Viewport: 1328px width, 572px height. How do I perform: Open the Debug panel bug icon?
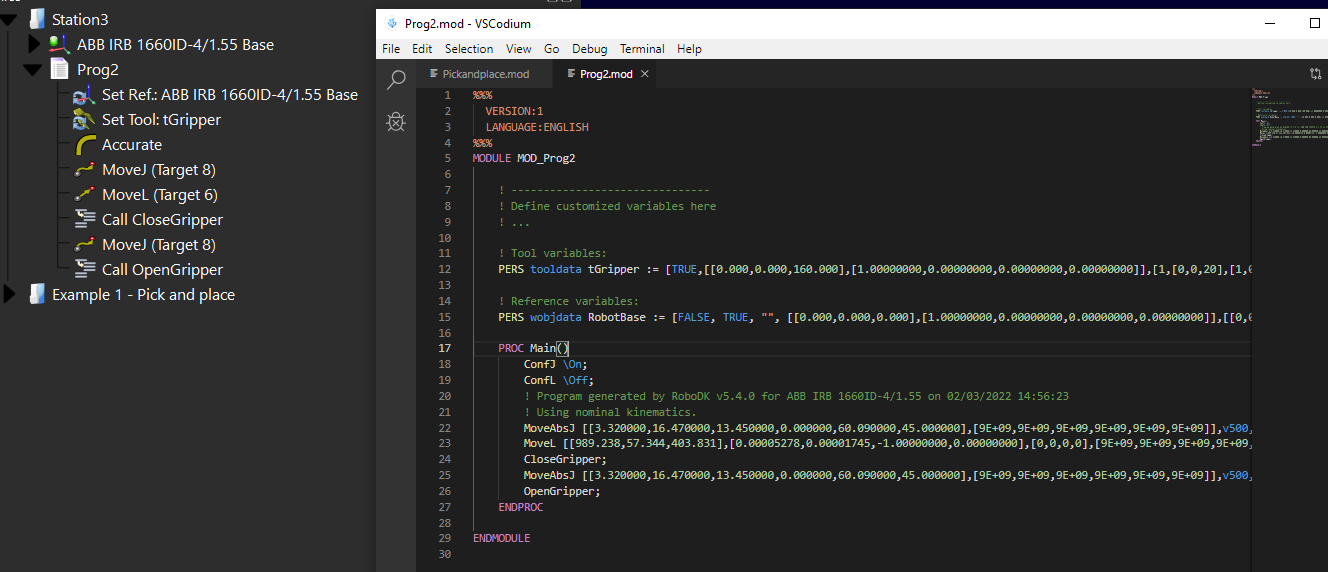(x=396, y=122)
